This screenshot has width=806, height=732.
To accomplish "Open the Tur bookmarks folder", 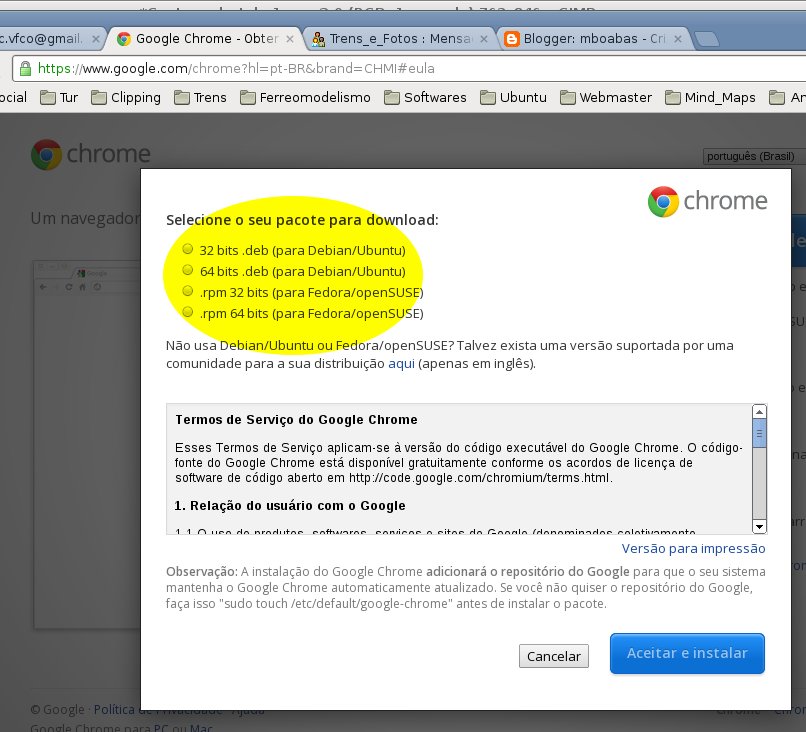I will pos(59,97).
